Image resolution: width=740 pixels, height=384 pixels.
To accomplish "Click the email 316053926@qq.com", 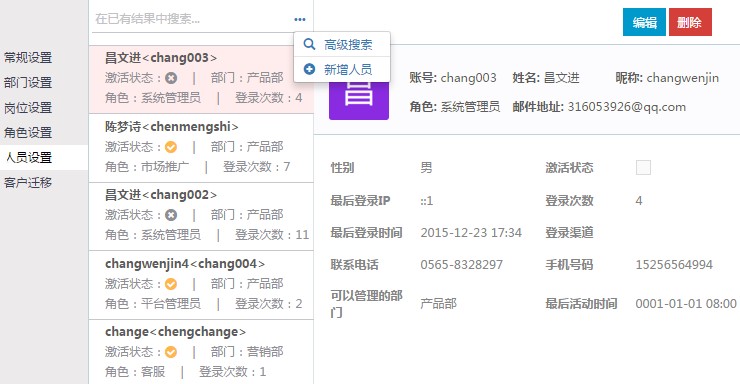I will [627, 107].
